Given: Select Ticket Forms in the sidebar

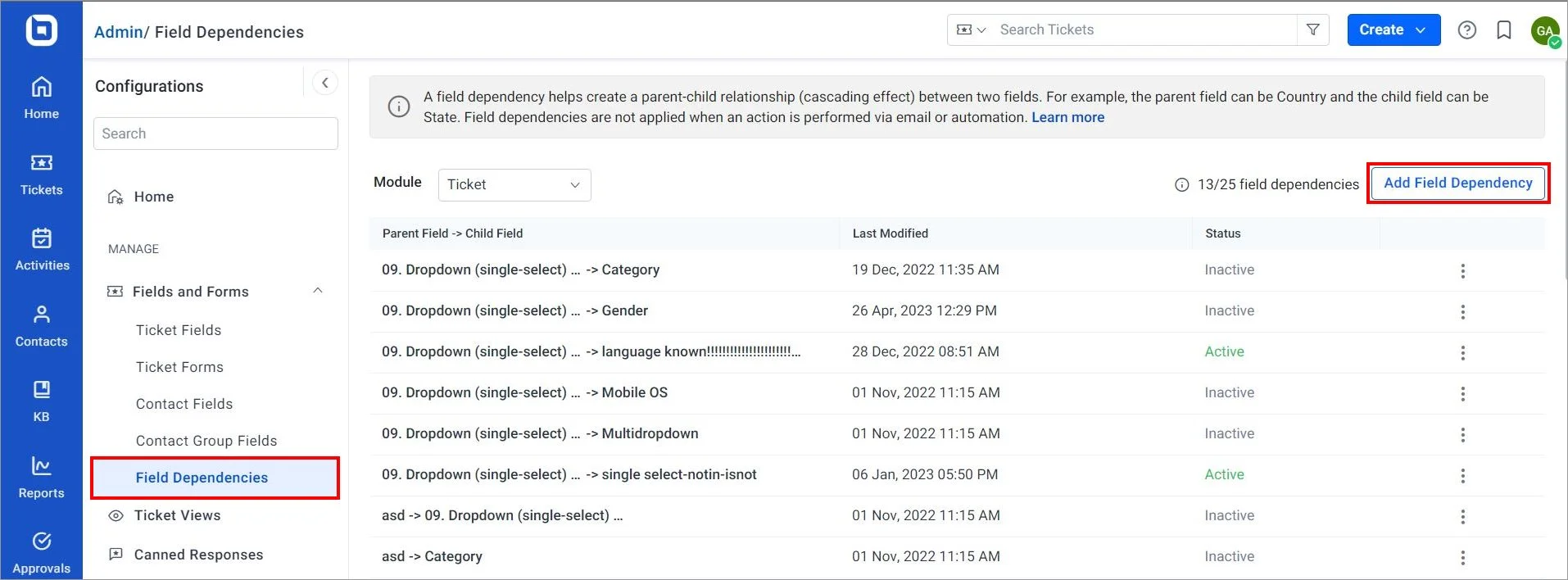Looking at the screenshot, I should 179,367.
